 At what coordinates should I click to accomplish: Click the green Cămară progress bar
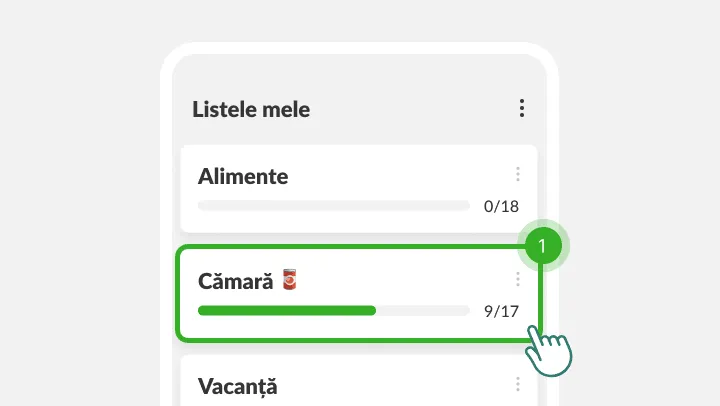coord(287,311)
